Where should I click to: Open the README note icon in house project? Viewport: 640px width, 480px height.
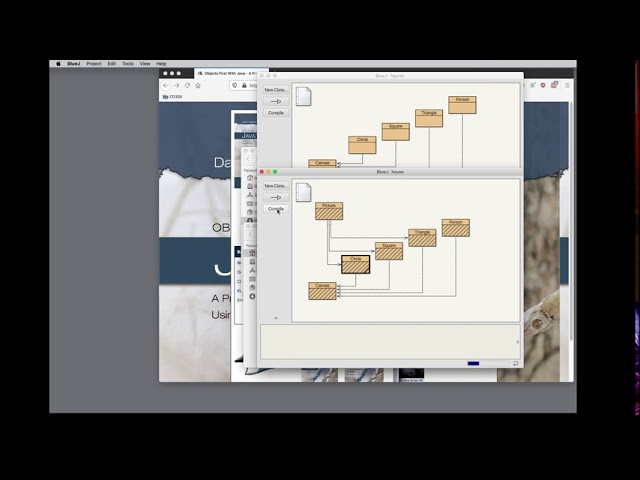click(303, 193)
